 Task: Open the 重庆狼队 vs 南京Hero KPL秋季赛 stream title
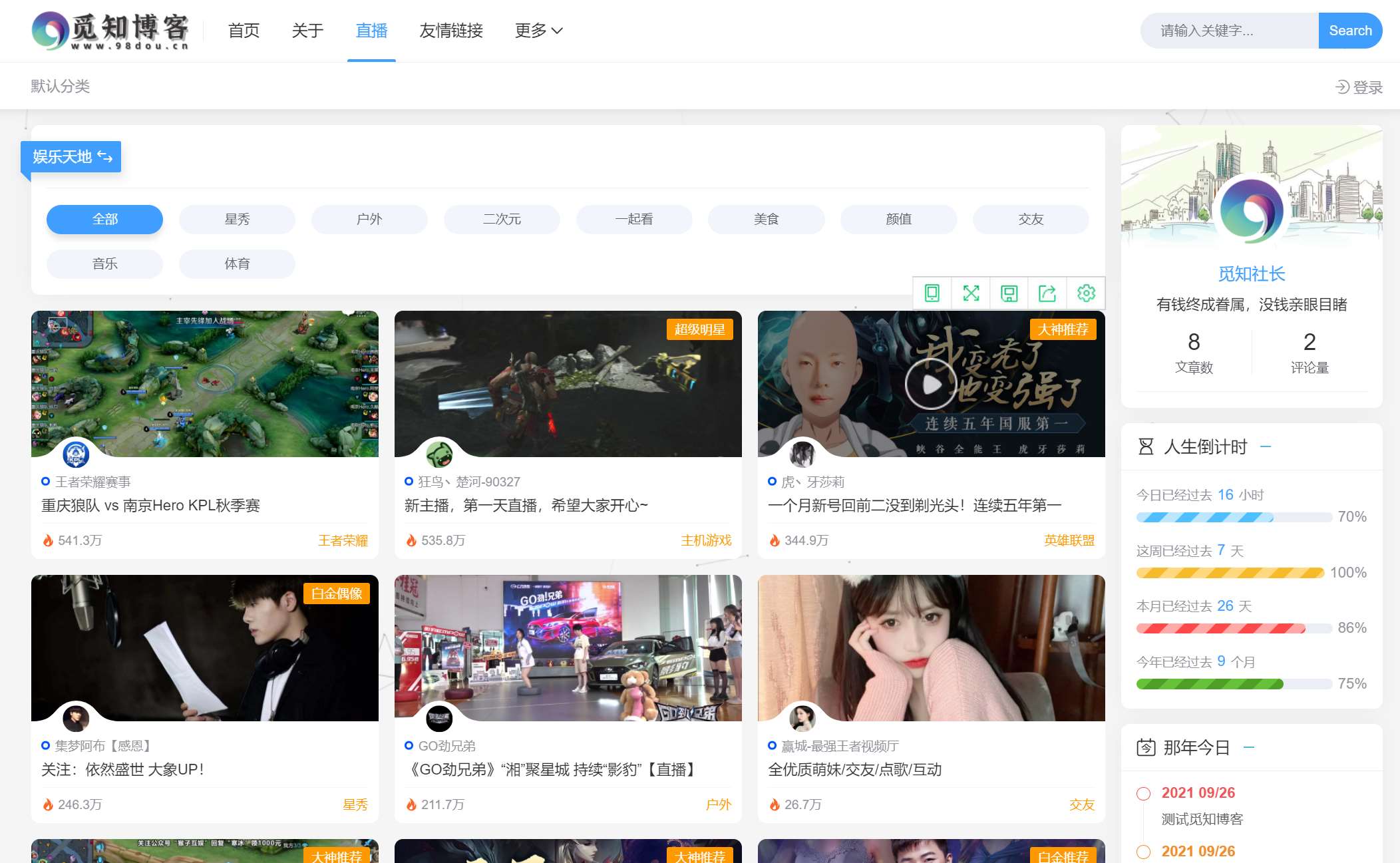tap(151, 506)
